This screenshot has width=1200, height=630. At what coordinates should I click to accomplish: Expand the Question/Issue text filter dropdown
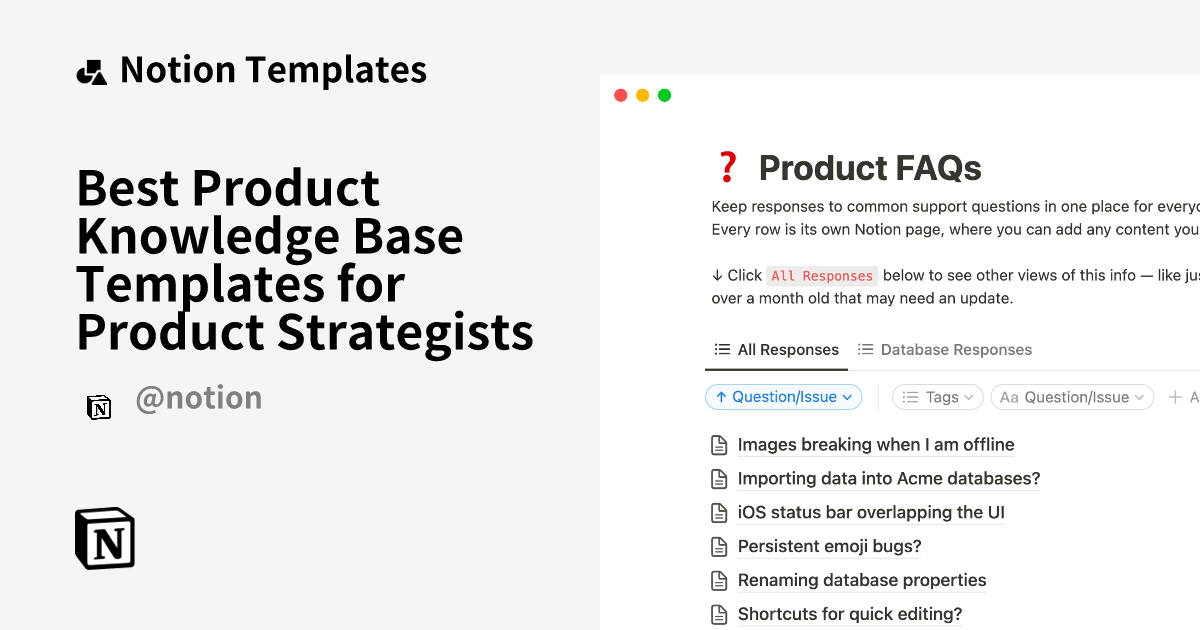(1072, 397)
